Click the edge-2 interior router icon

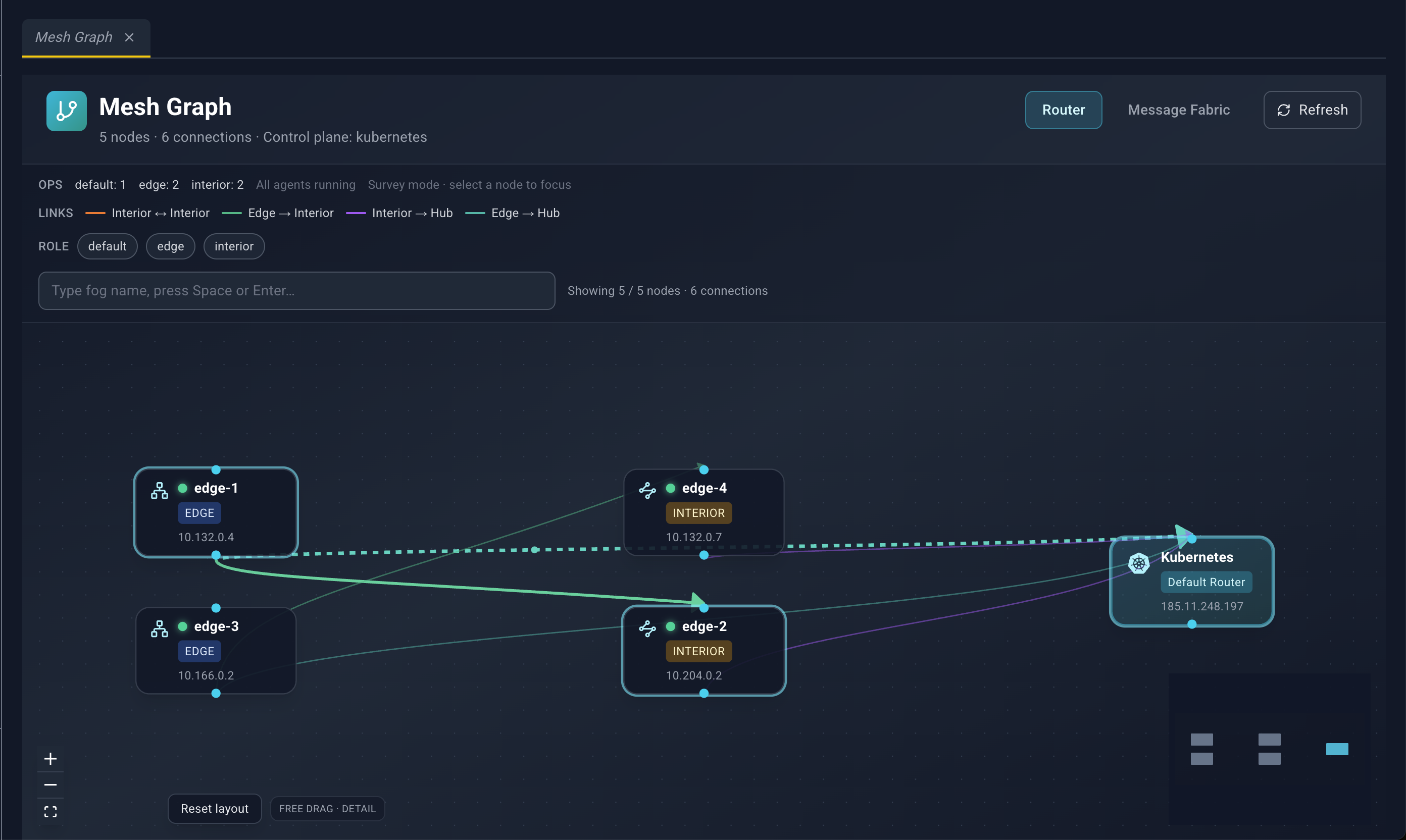point(647,628)
